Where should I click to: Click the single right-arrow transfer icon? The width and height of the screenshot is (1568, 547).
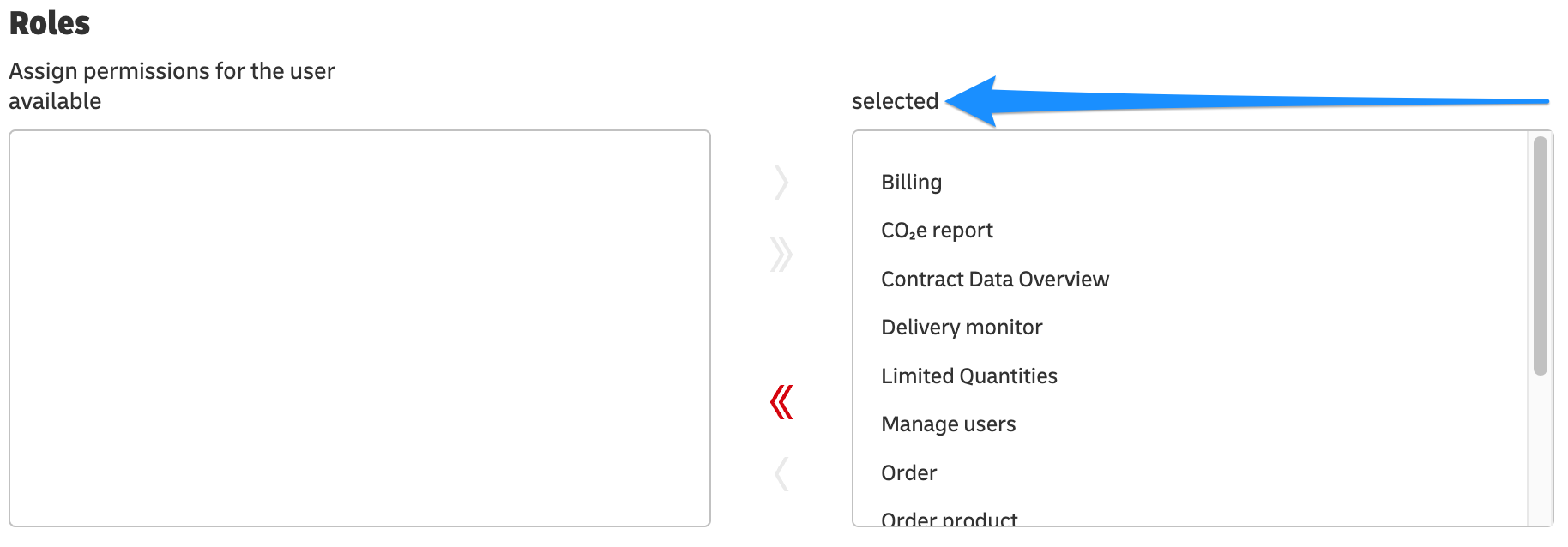pyautogui.click(x=781, y=183)
